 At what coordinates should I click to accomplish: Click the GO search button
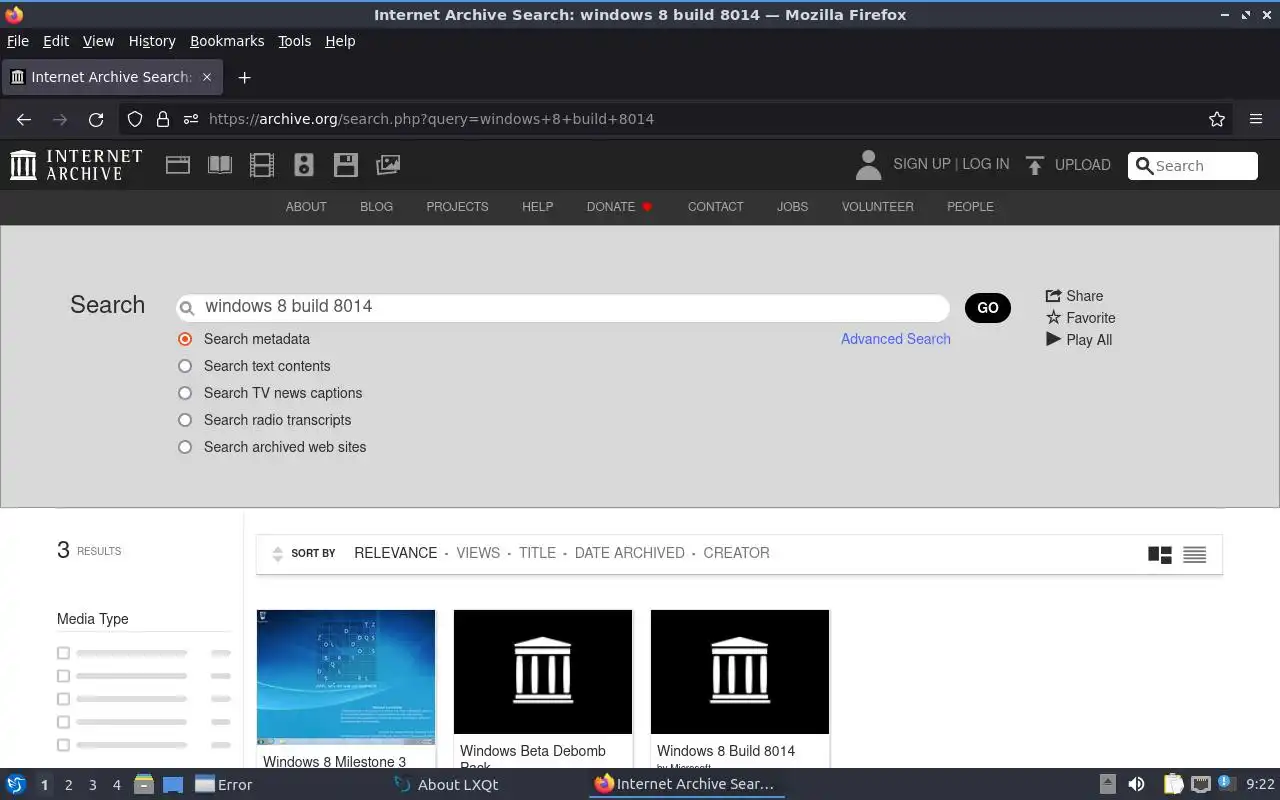pyautogui.click(x=988, y=308)
